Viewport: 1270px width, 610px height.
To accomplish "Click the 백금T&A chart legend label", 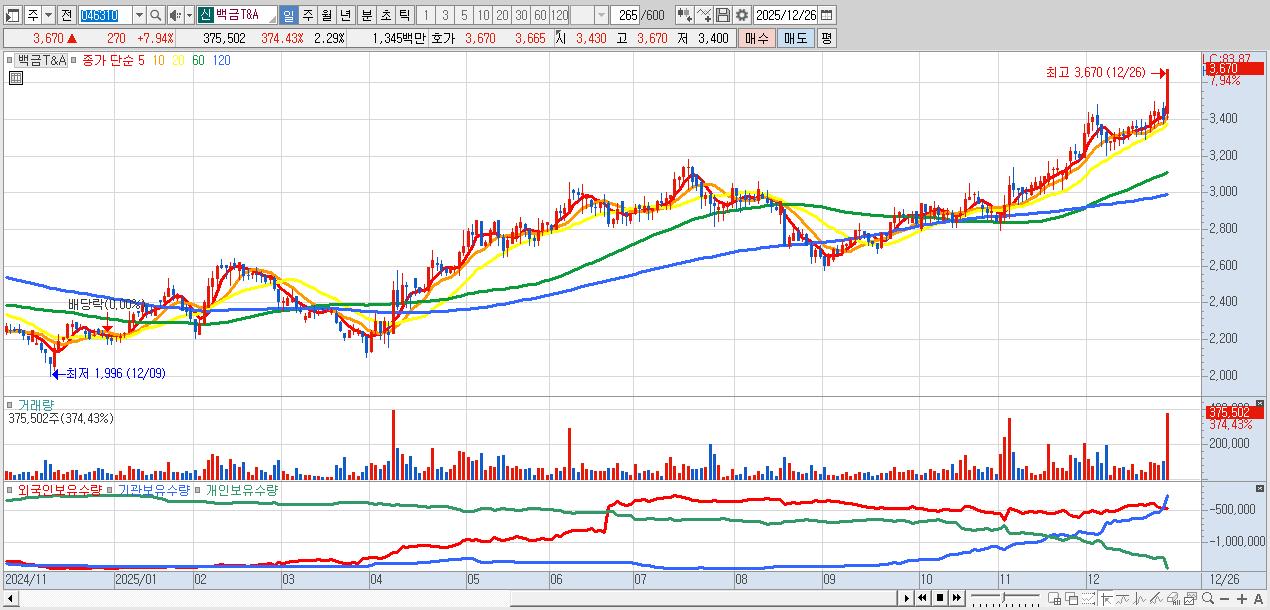I will [x=41, y=60].
